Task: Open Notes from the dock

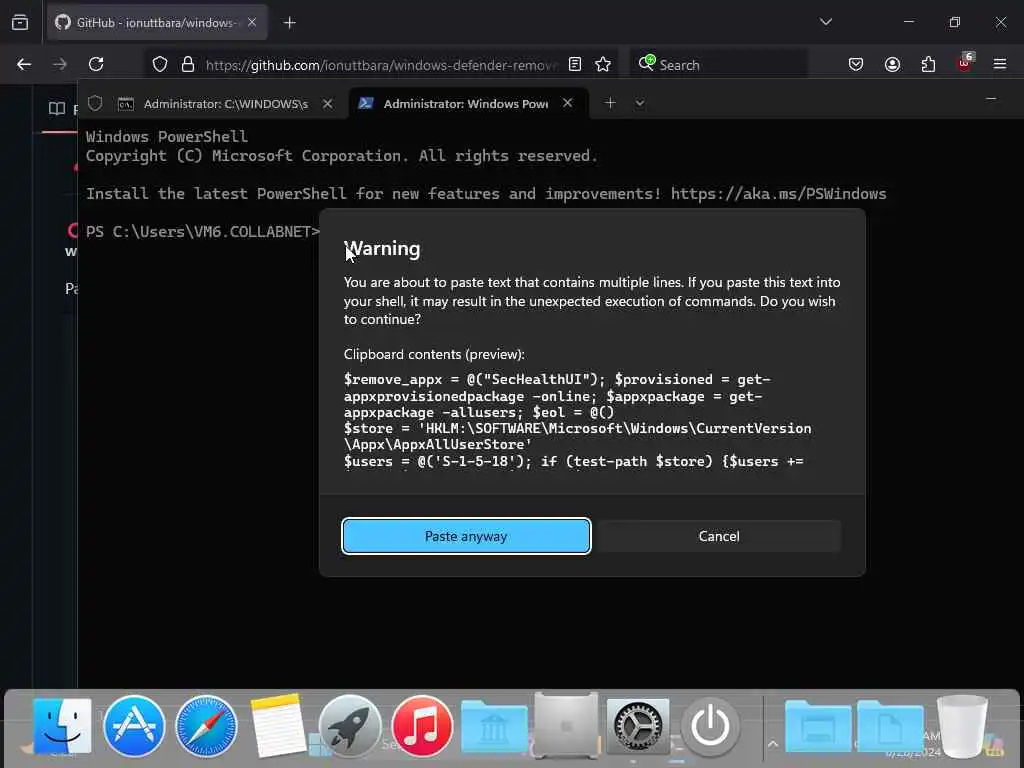Action: 278,726
